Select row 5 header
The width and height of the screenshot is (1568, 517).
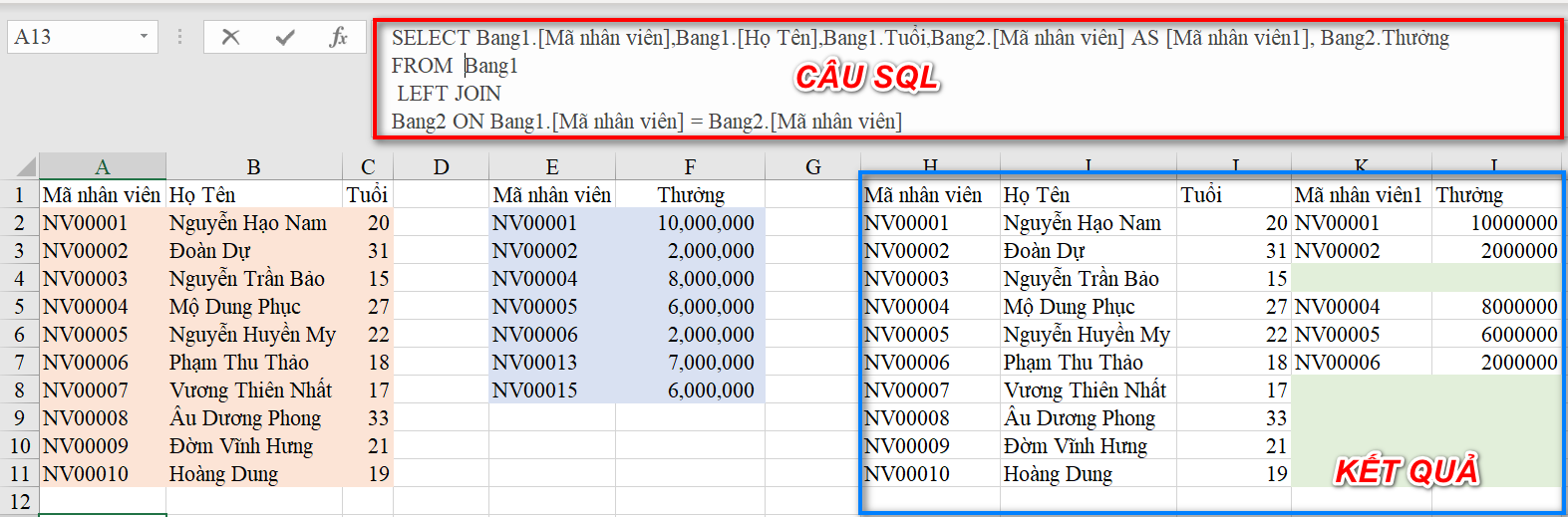[x=19, y=306]
